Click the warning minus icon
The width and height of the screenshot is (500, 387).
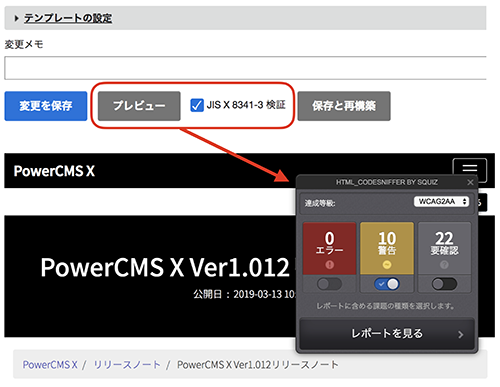pyautogui.click(x=387, y=265)
